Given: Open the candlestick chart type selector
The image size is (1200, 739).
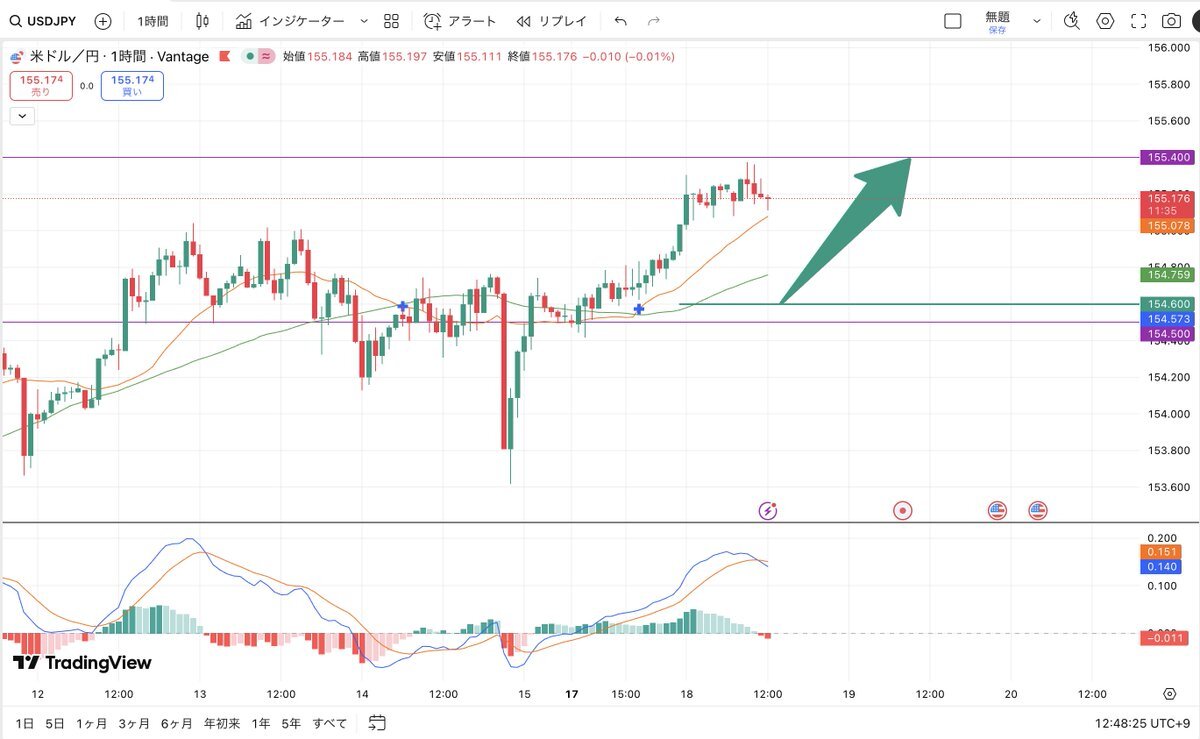Looking at the screenshot, I should coord(203,21).
